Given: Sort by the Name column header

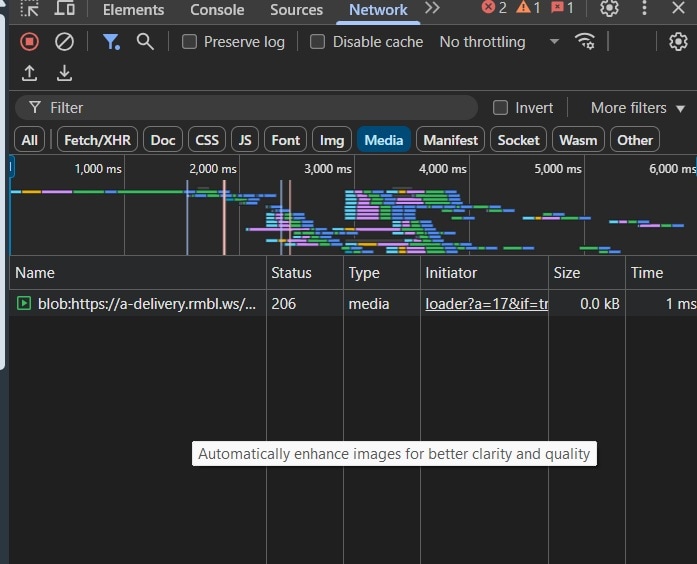Looking at the screenshot, I should pyautogui.click(x=138, y=272).
